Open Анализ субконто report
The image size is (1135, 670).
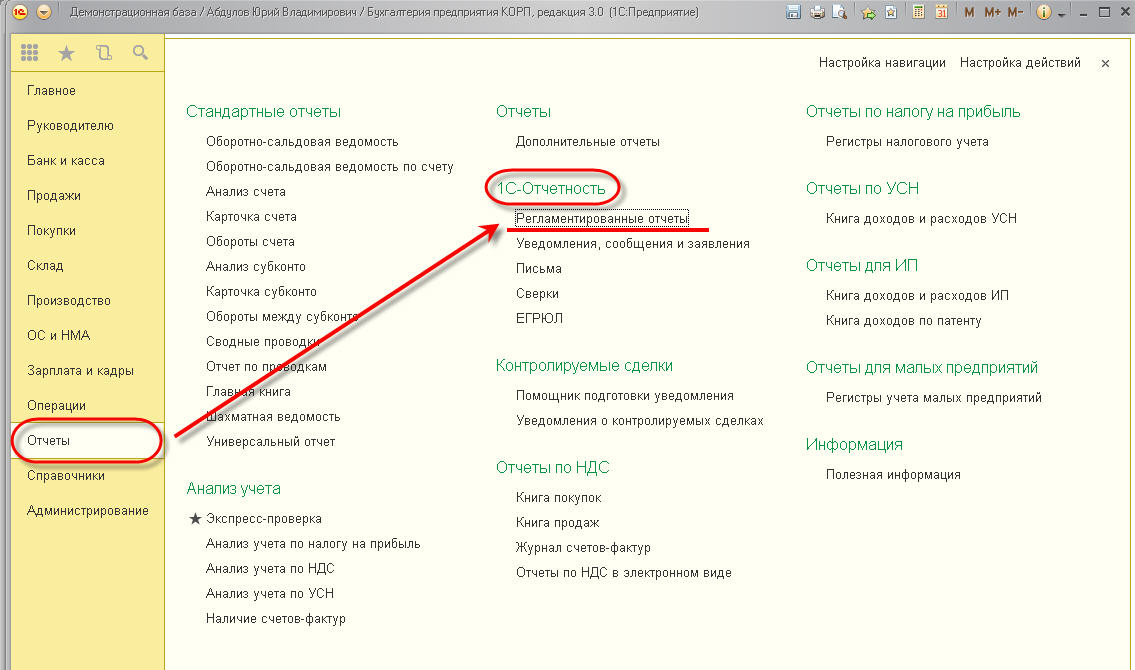[256, 267]
